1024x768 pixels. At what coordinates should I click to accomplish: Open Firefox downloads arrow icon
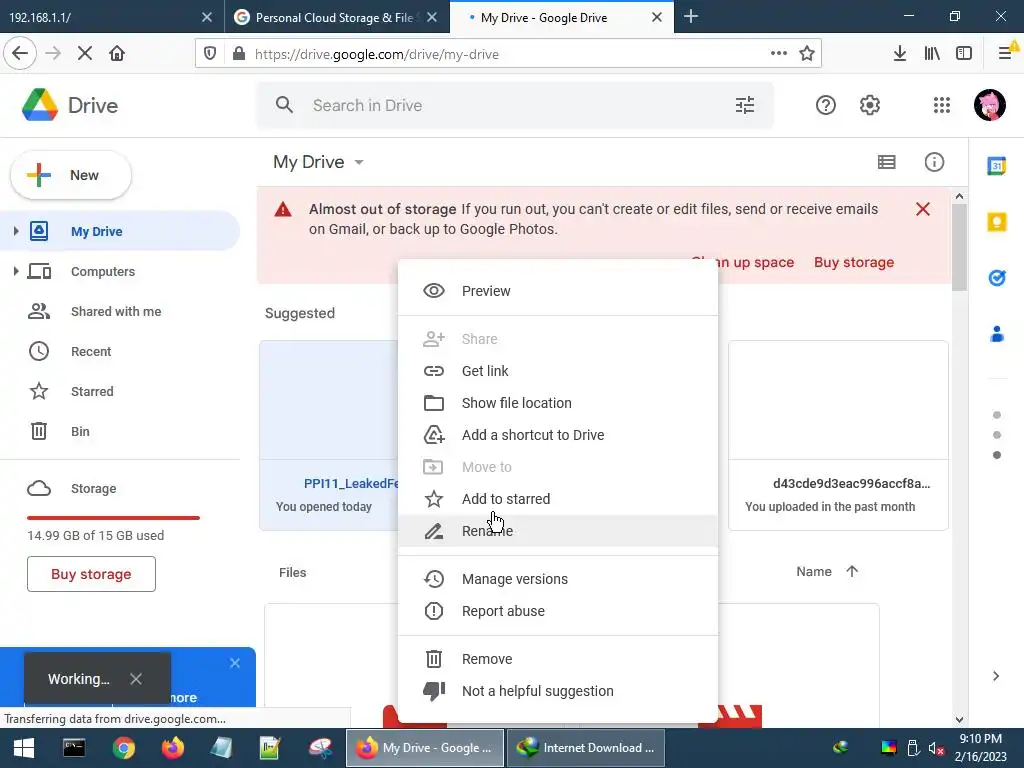(899, 54)
